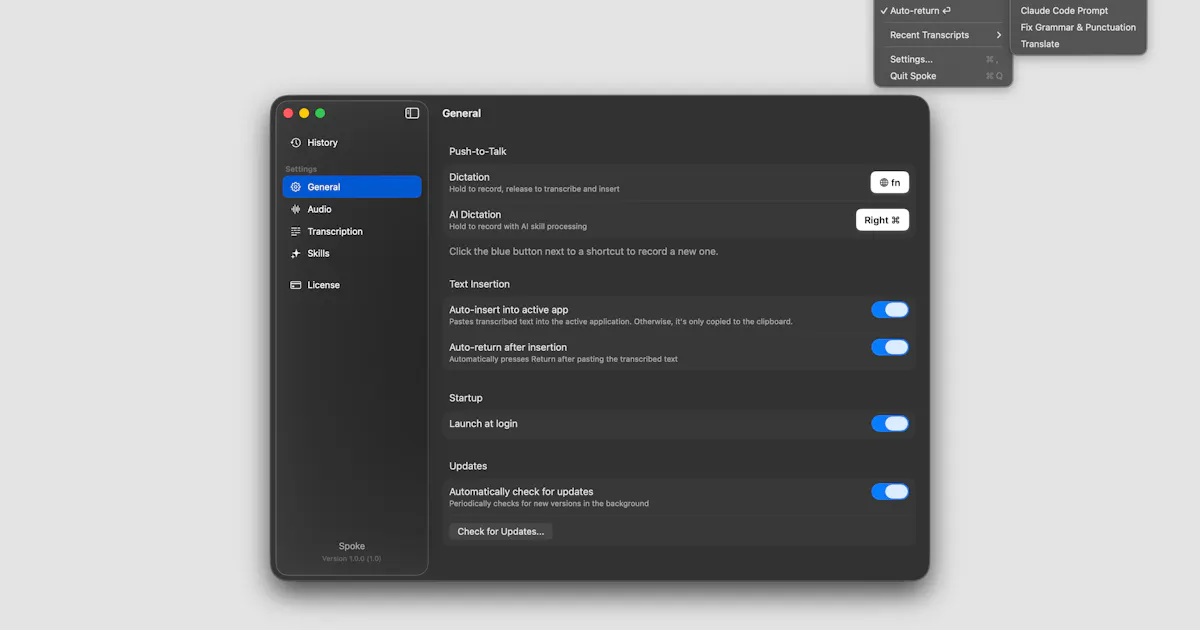The width and height of the screenshot is (1200, 630).
Task: Click 'Periodically checks for new versions' description
Action: (549, 504)
